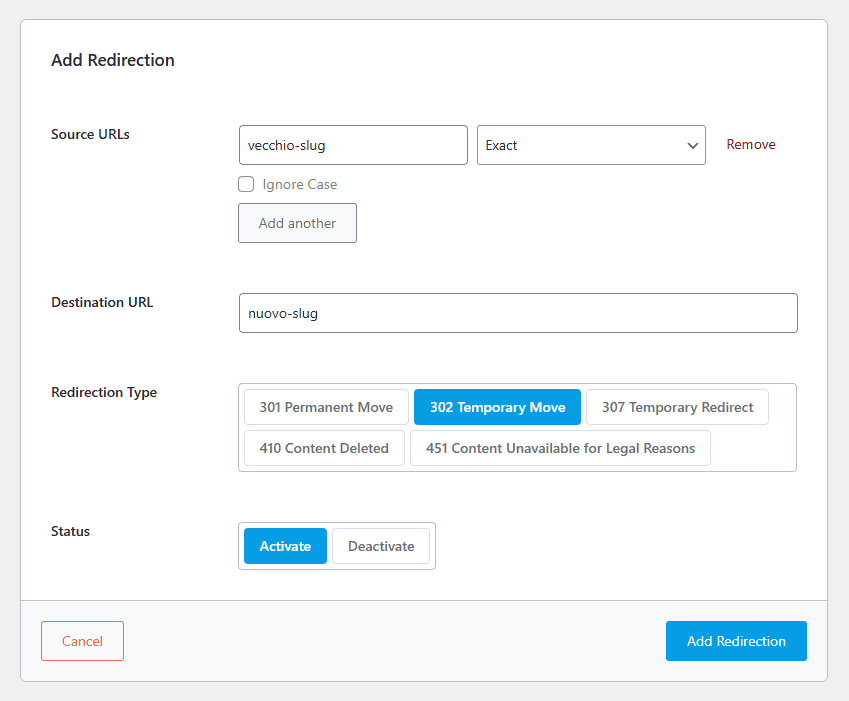
Task: Select 301 Permanent Move redirection type
Action: pos(326,407)
